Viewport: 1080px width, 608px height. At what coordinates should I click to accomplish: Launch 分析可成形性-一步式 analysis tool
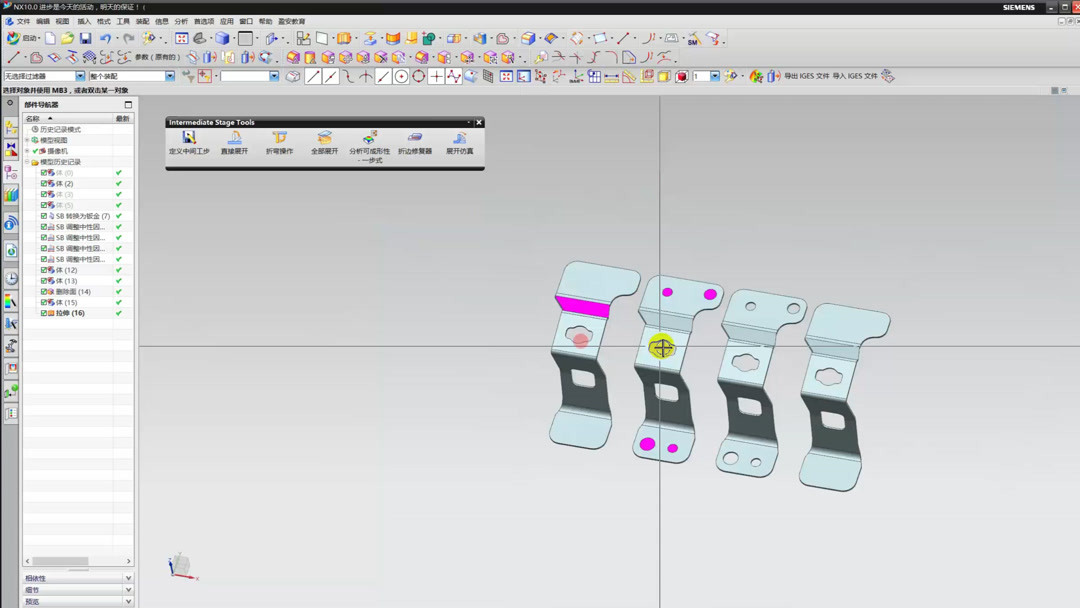point(370,140)
